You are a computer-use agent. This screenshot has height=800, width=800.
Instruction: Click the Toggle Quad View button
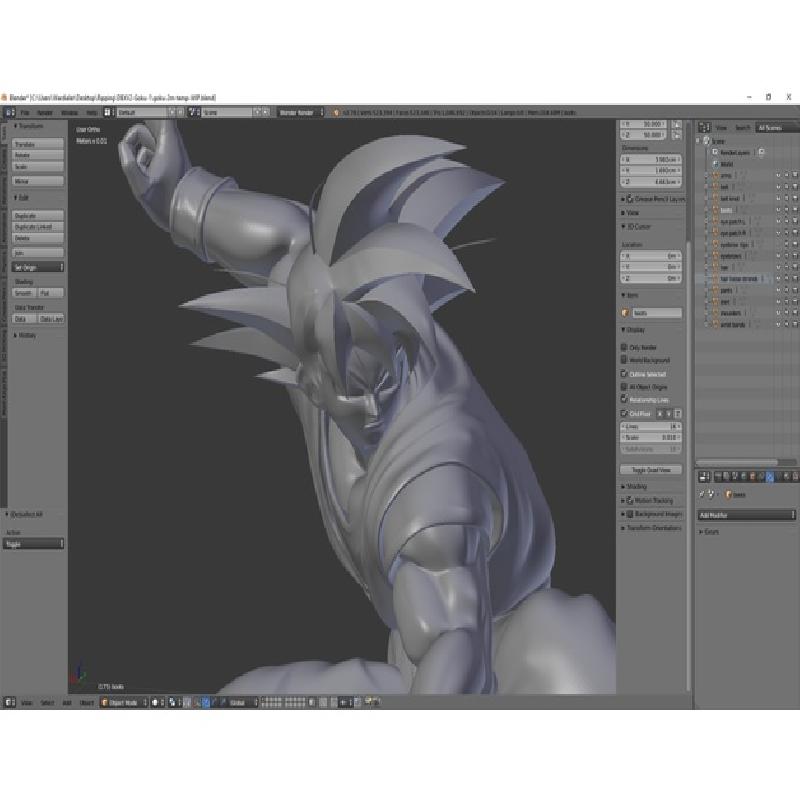(651, 469)
